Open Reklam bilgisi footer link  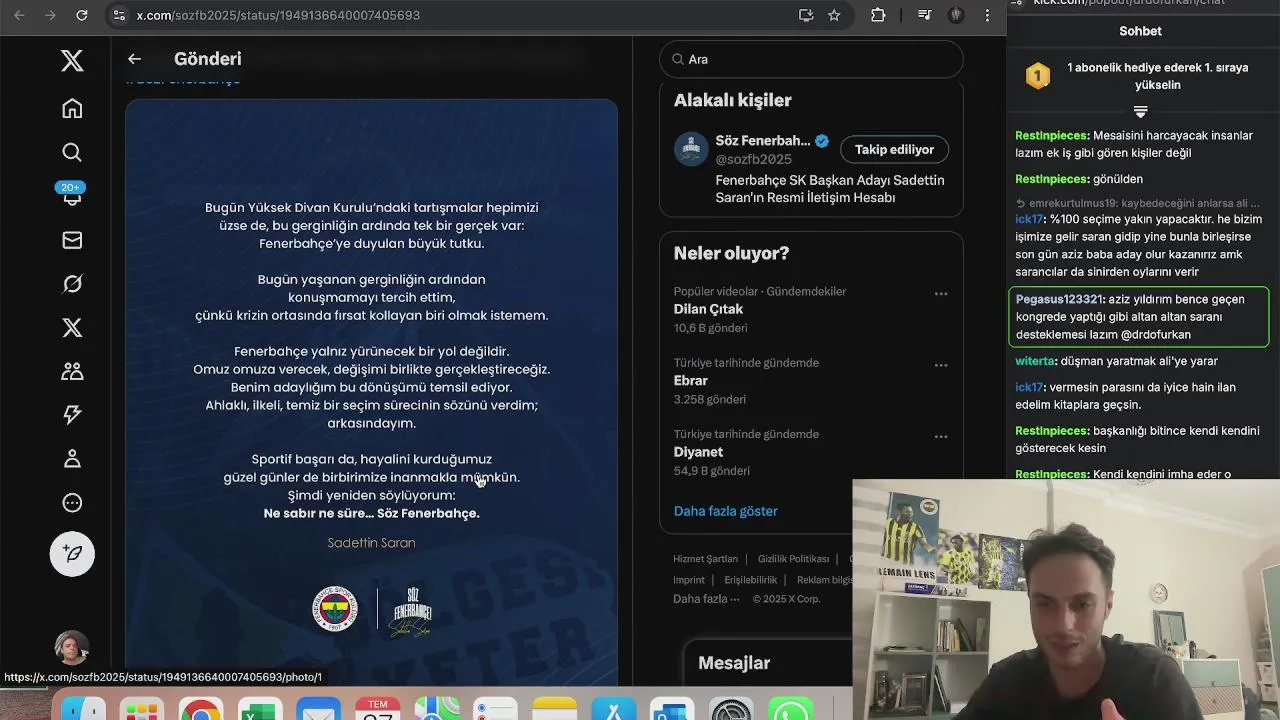tap(825, 579)
